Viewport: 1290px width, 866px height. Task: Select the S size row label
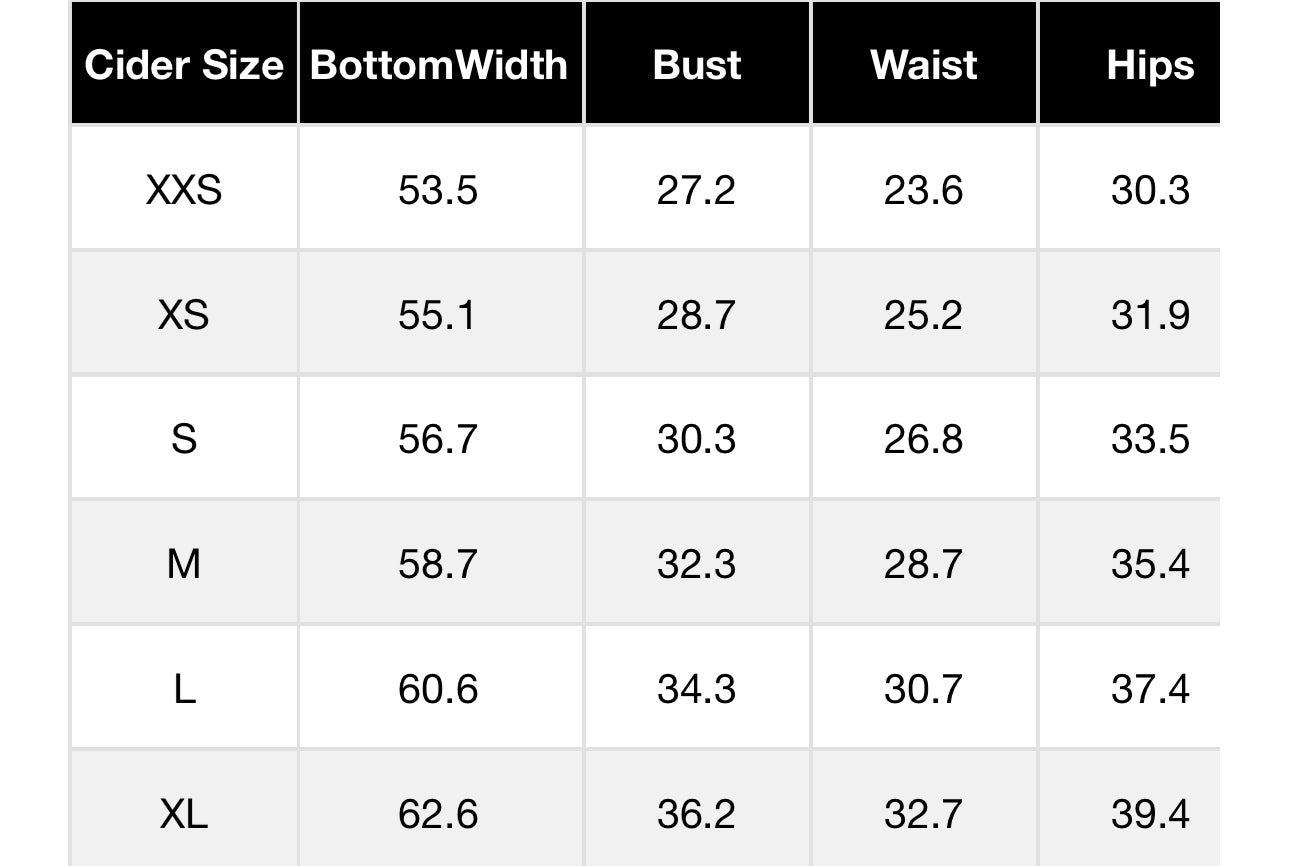click(x=184, y=439)
